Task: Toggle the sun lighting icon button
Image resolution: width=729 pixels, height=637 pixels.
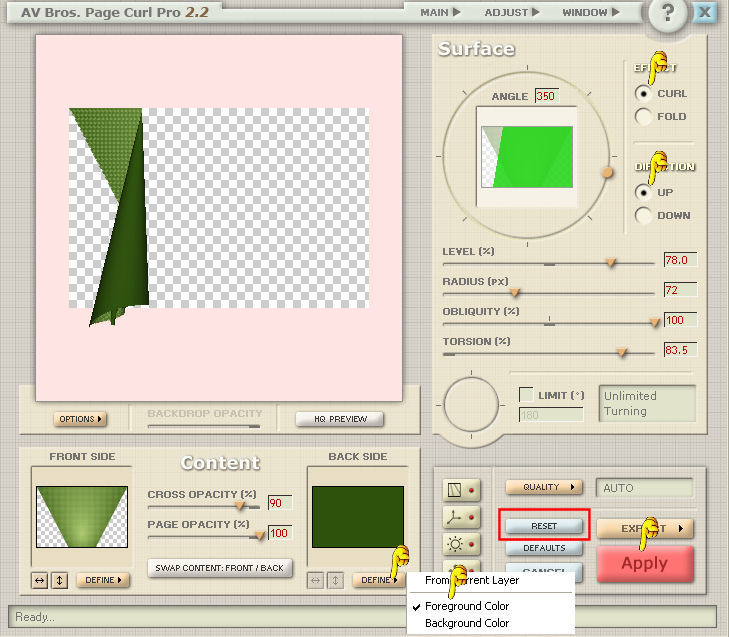Action: (461, 544)
